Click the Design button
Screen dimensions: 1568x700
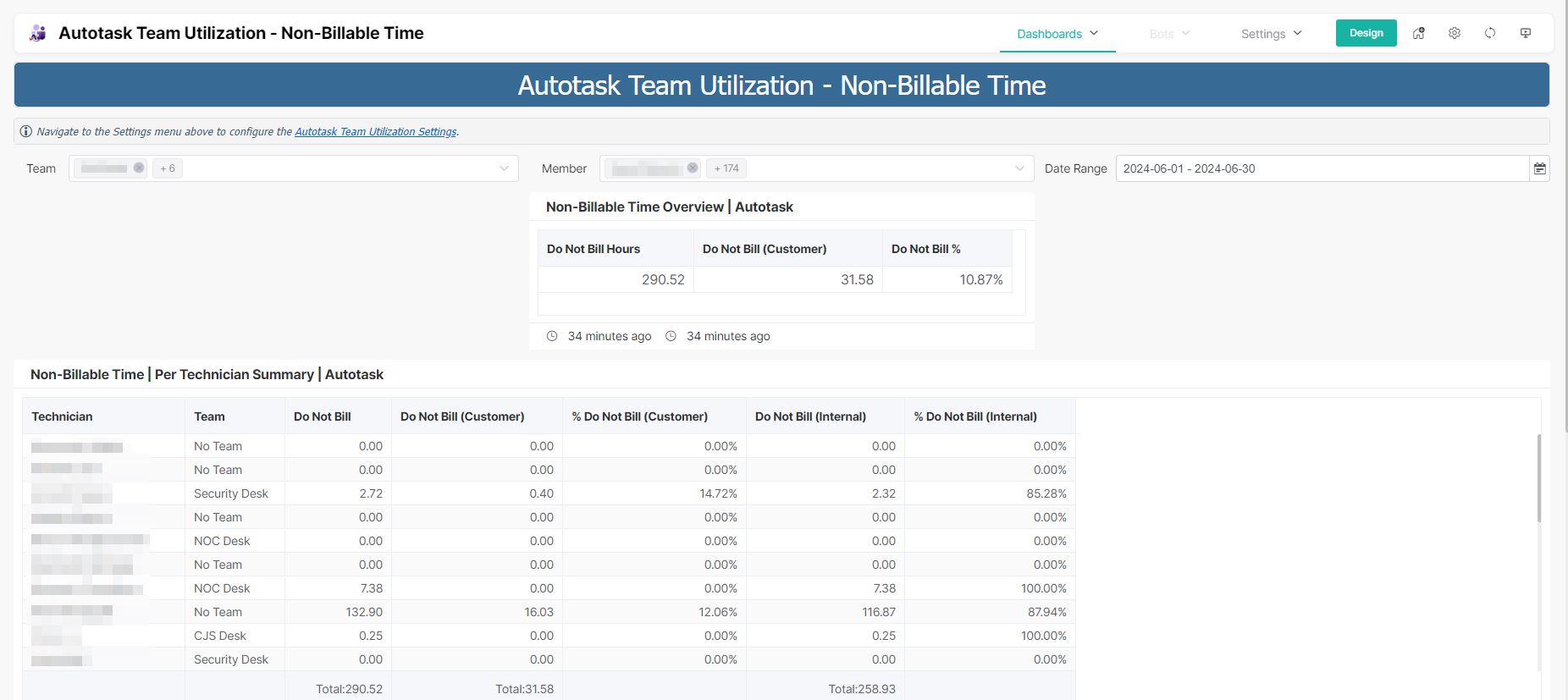point(1366,33)
